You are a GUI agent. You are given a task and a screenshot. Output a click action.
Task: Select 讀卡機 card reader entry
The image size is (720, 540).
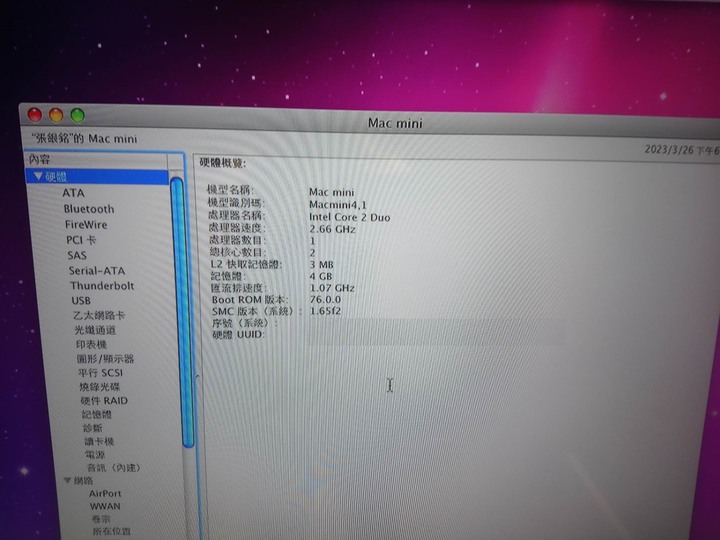[99, 441]
